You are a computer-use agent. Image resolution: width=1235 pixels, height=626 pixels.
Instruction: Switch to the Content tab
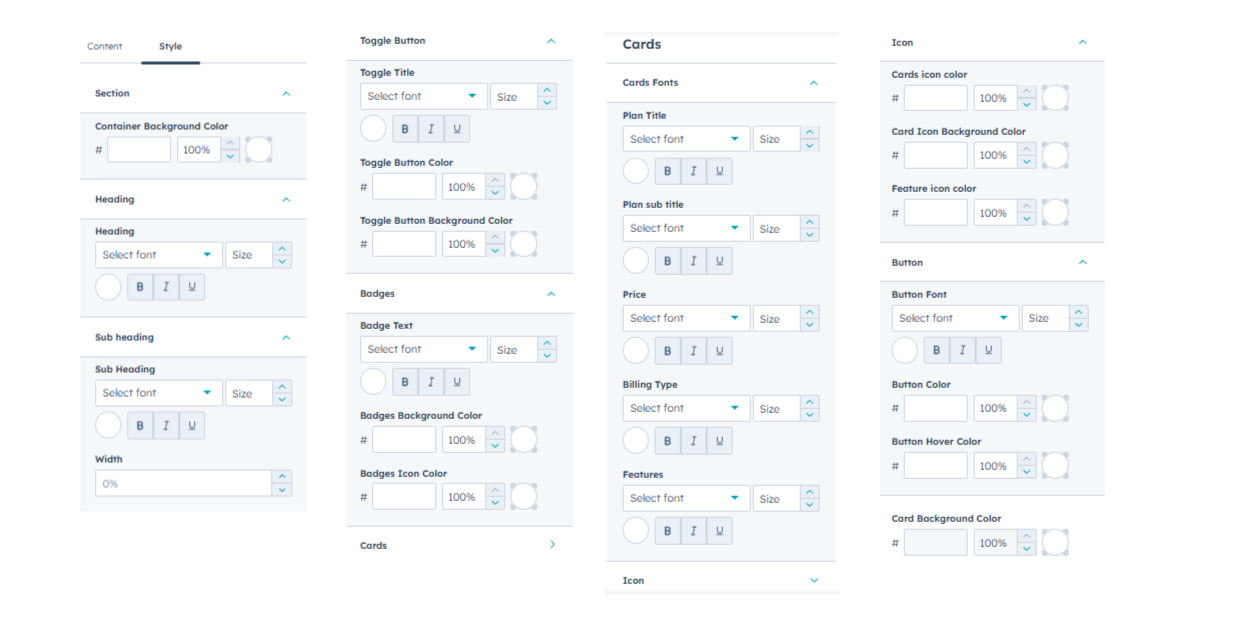[105, 46]
